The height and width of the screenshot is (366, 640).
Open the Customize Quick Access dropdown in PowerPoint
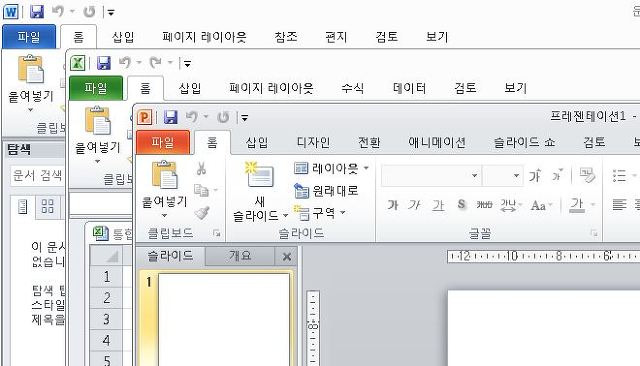[244, 118]
